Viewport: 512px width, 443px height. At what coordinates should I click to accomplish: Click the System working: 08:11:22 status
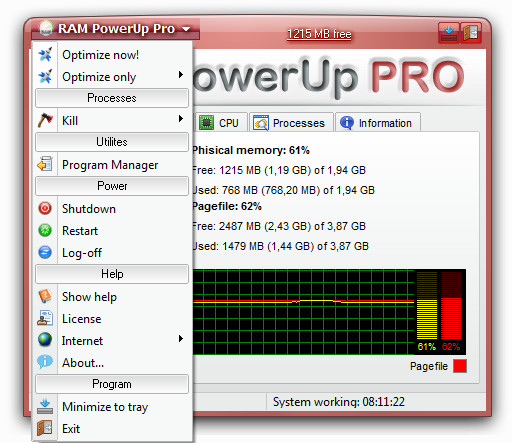(x=339, y=402)
